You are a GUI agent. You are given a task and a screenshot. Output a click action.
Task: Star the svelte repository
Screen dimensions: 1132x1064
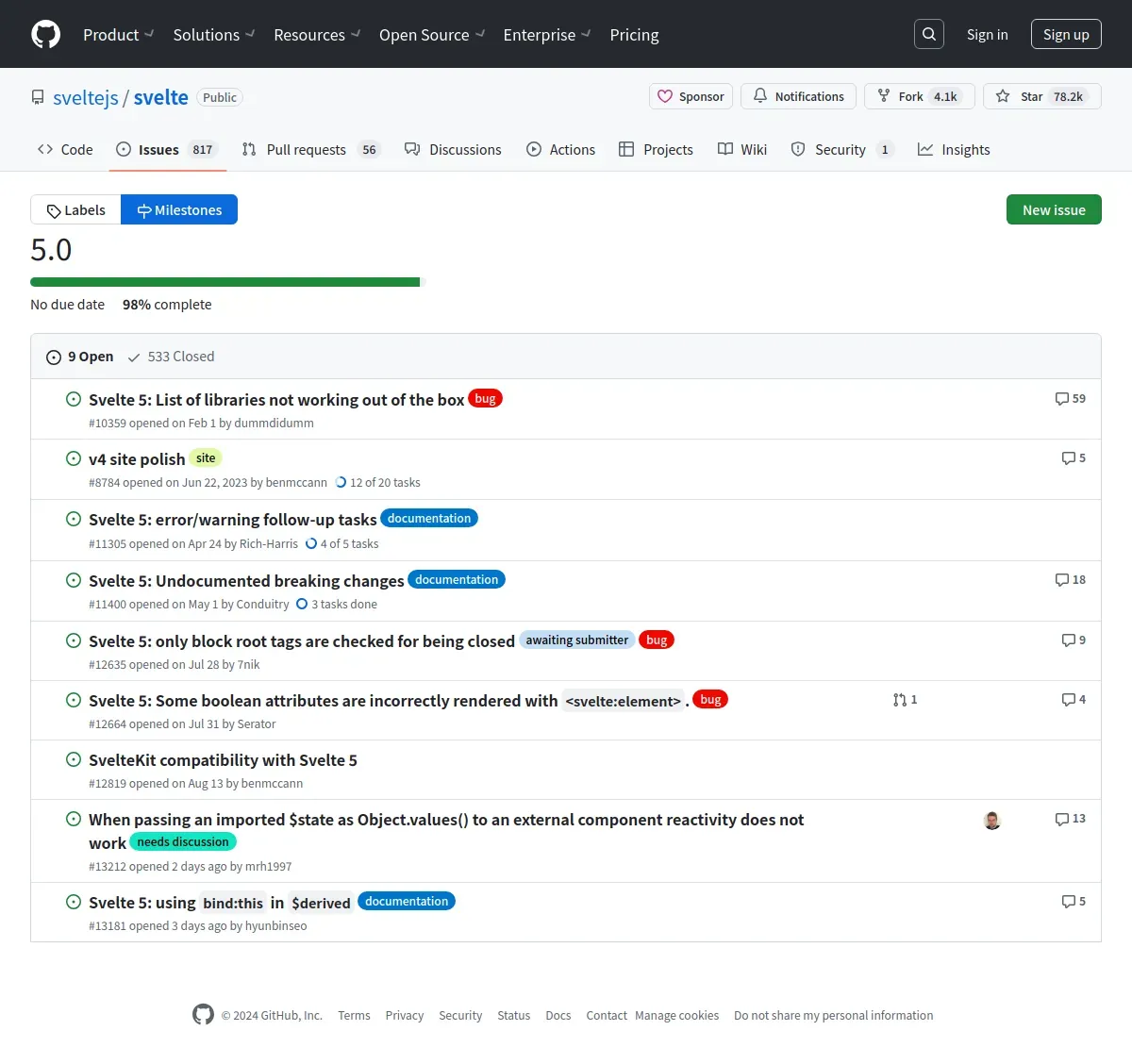point(1042,96)
